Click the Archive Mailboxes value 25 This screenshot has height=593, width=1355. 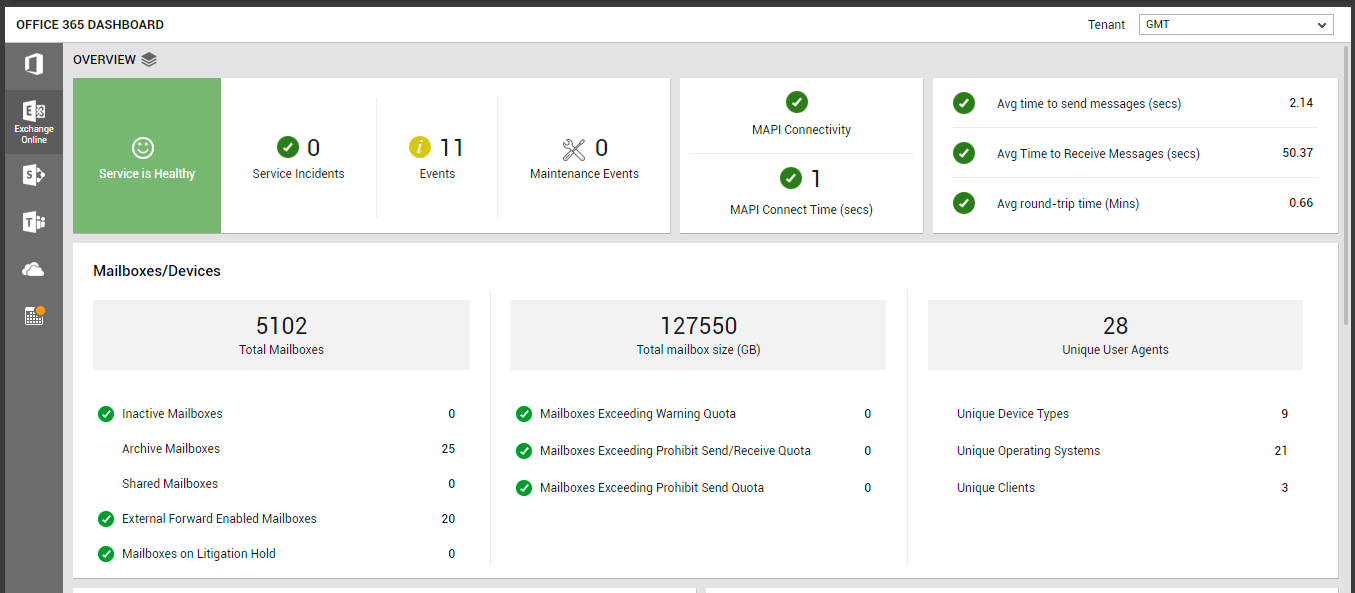click(x=448, y=449)
